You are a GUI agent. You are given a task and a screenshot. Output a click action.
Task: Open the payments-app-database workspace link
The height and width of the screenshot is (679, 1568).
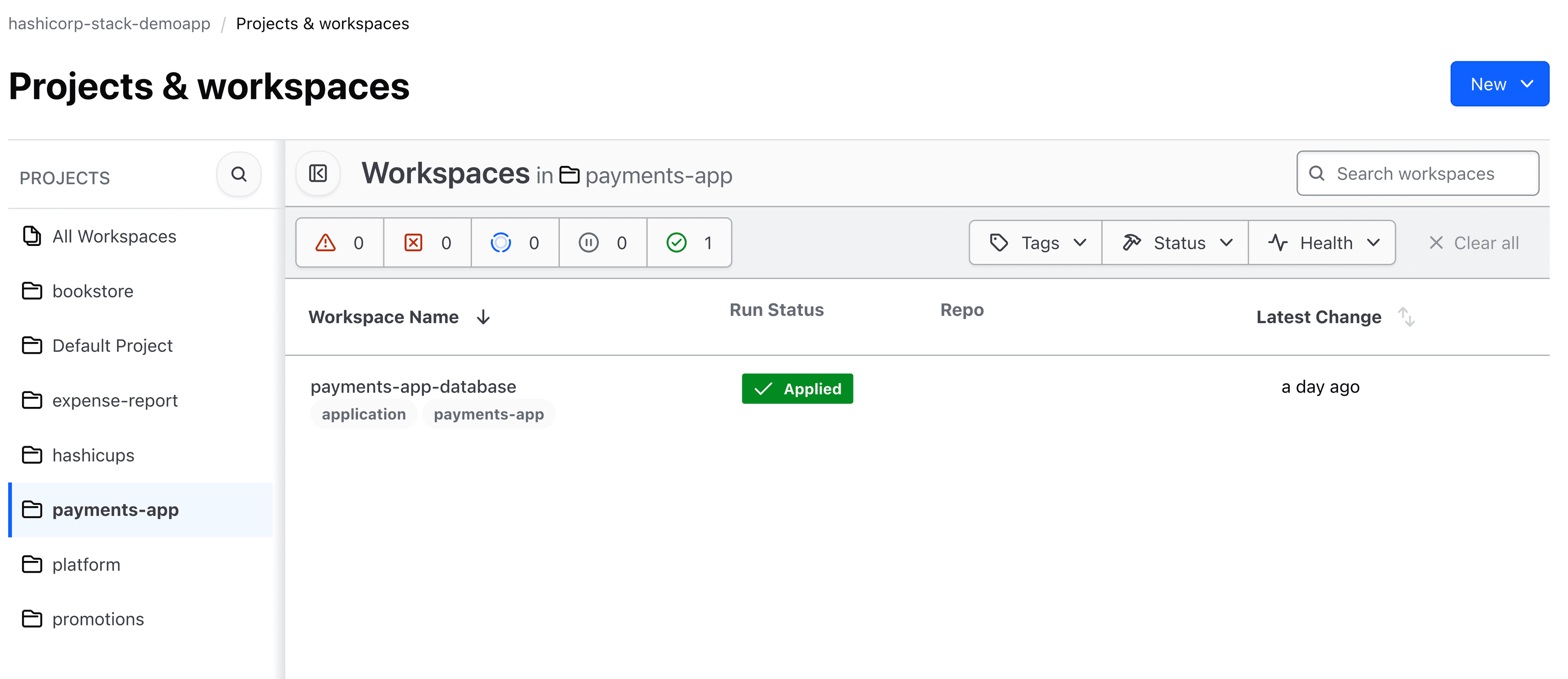413,386
